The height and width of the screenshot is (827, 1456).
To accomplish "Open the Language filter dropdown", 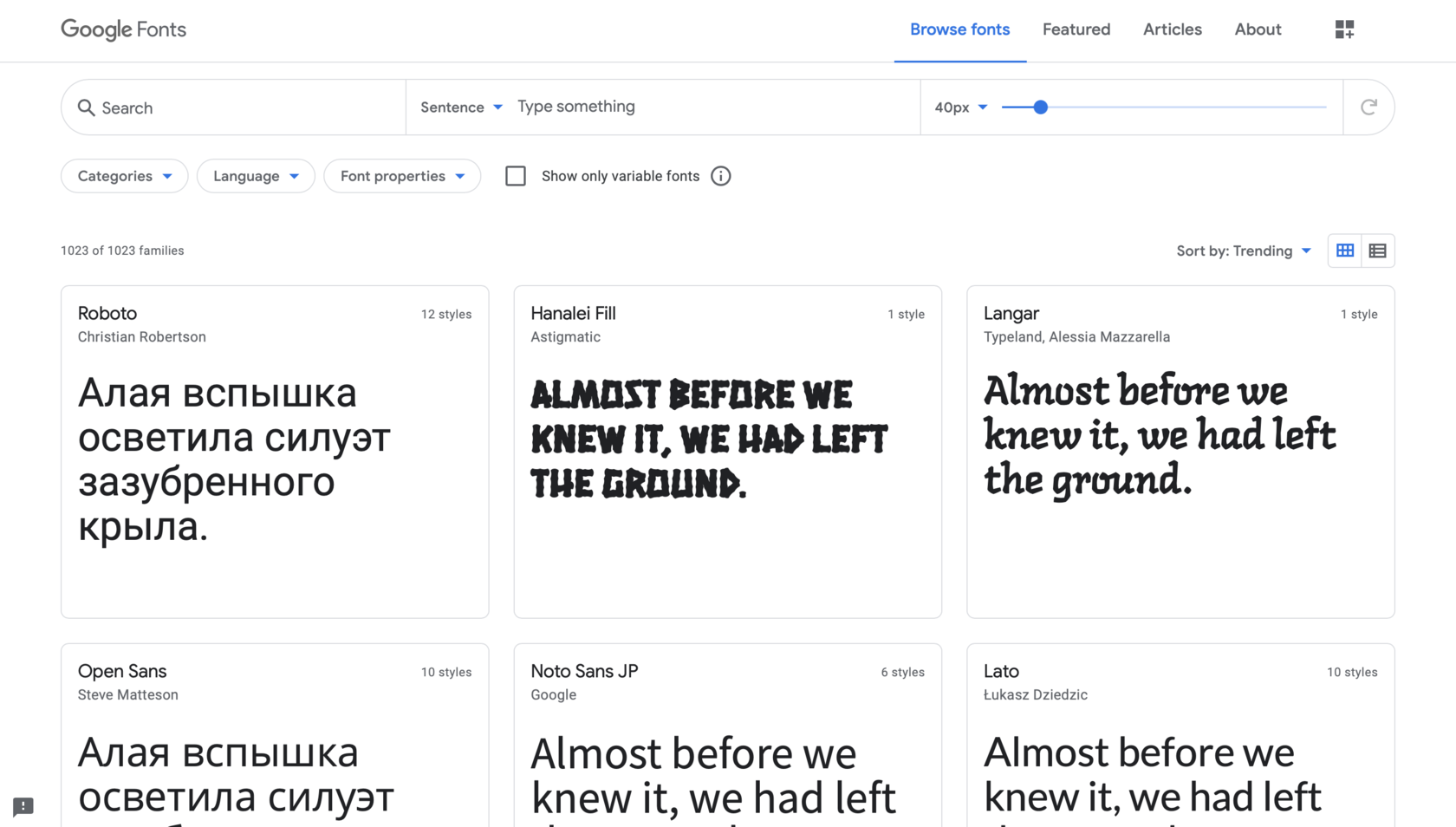I will (x=256, y=176).
